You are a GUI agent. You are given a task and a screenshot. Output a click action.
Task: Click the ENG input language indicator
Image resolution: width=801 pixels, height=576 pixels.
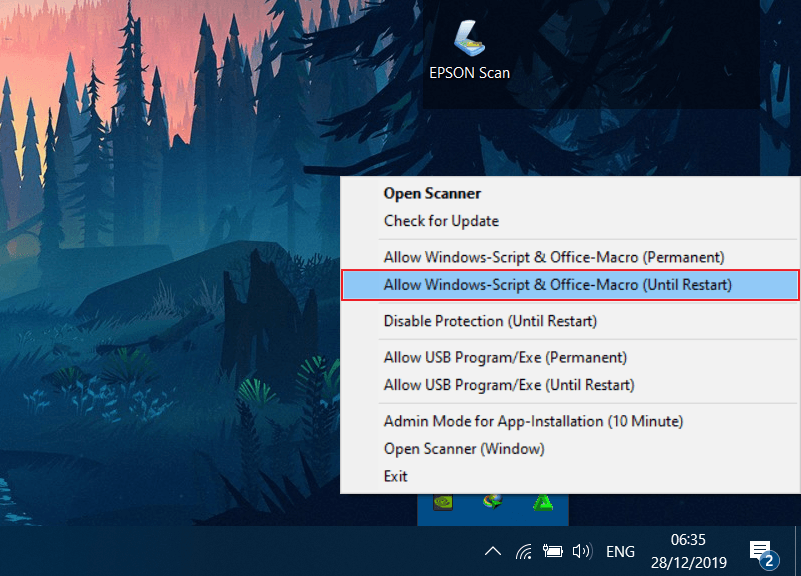click(620, 551)
